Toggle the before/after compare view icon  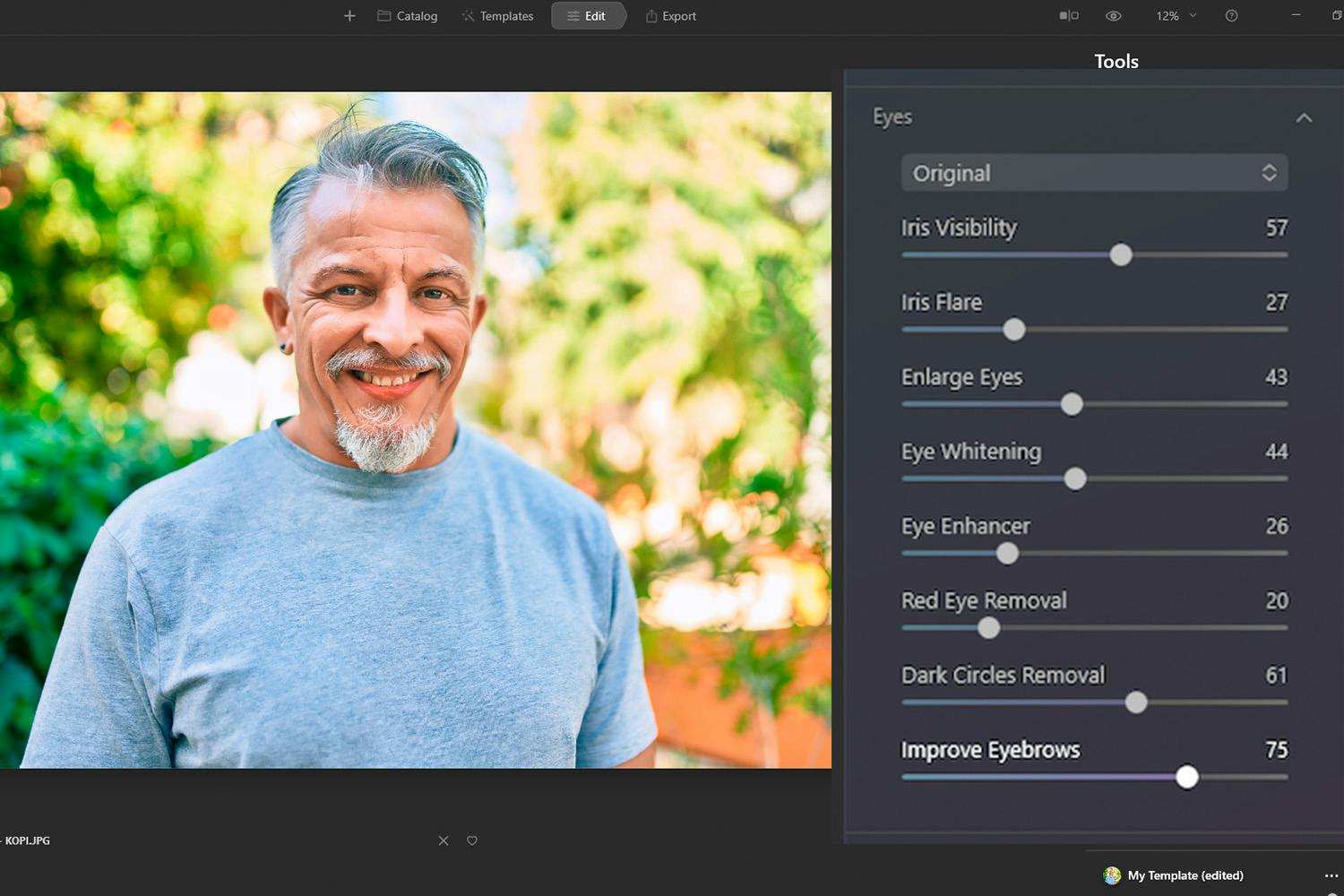[1069, 16]
